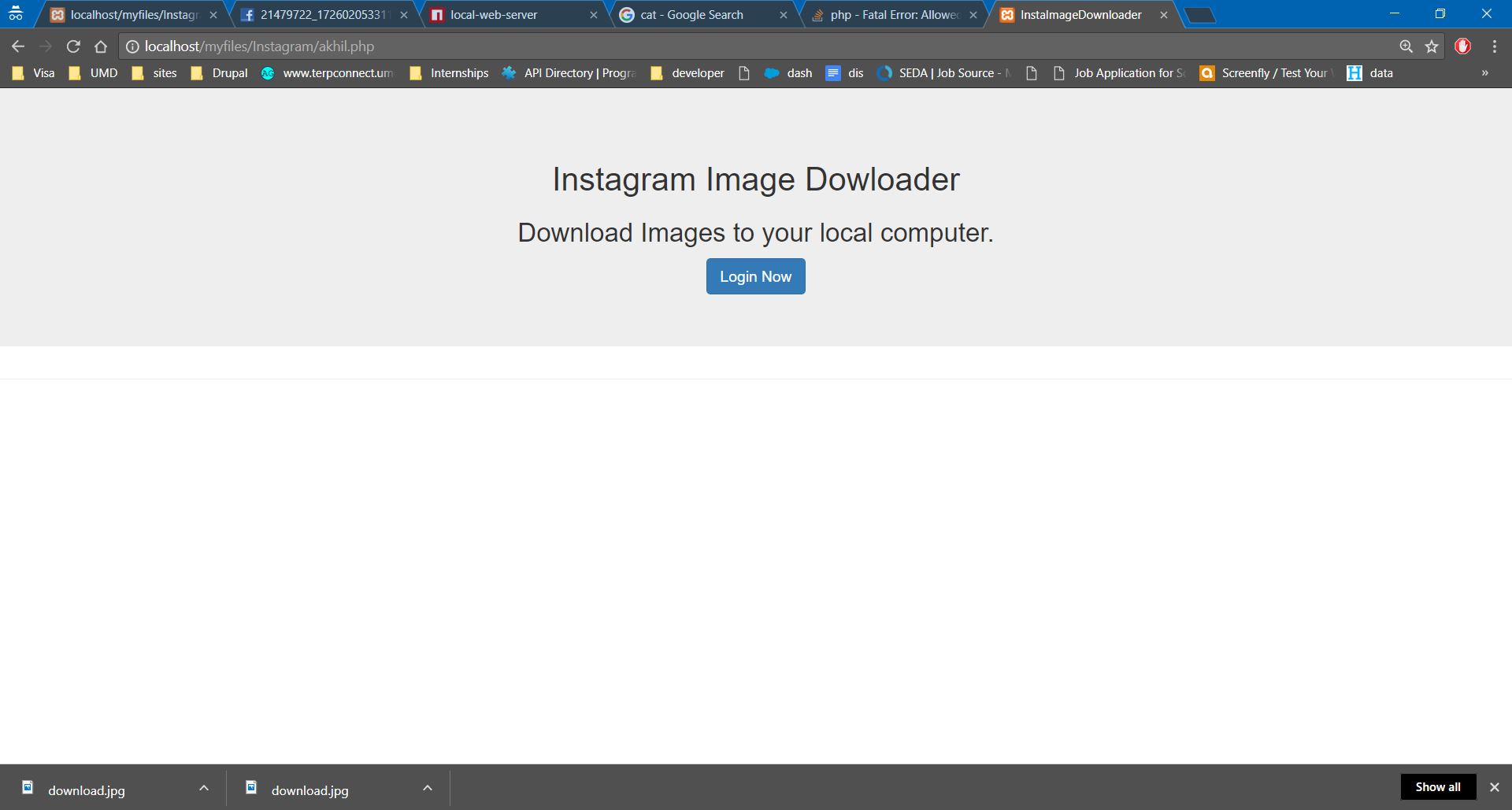Close the php - Fatal Error tab

(x=973, y=15)
